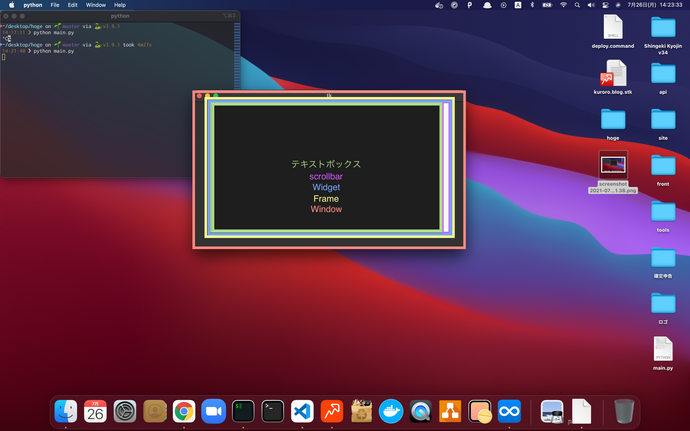Viewport: 690px width, 431px height.
Task: Open the Contacts app in the Dock
Action: click(154, 411)
